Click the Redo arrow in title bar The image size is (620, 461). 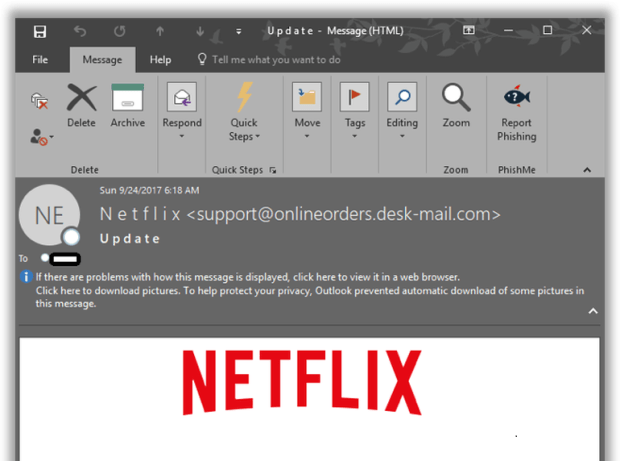click(x=120, y=31)
